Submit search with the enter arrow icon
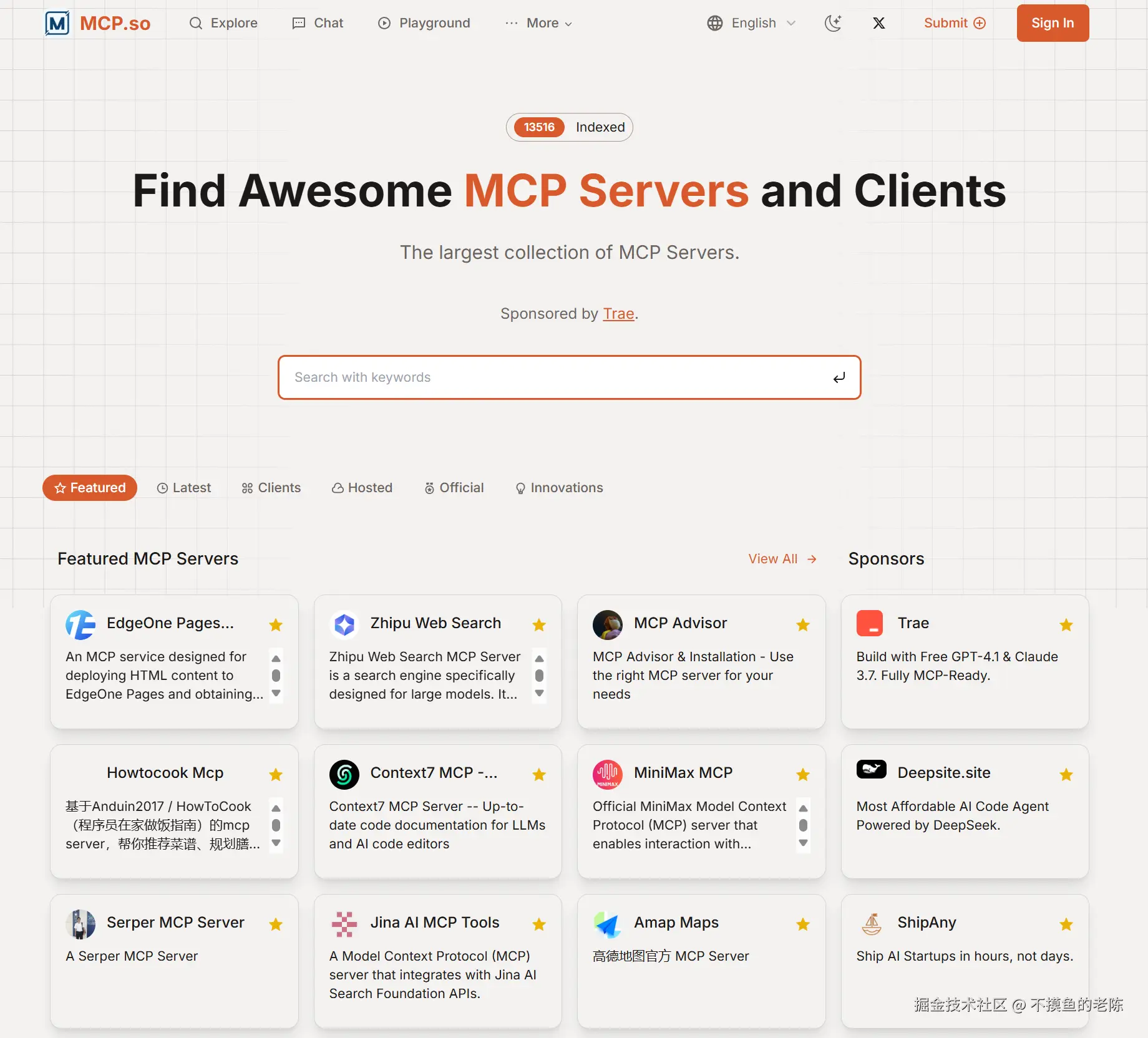The height and width of the screenshot is (1038, 1148). click(x=839, y=377)
